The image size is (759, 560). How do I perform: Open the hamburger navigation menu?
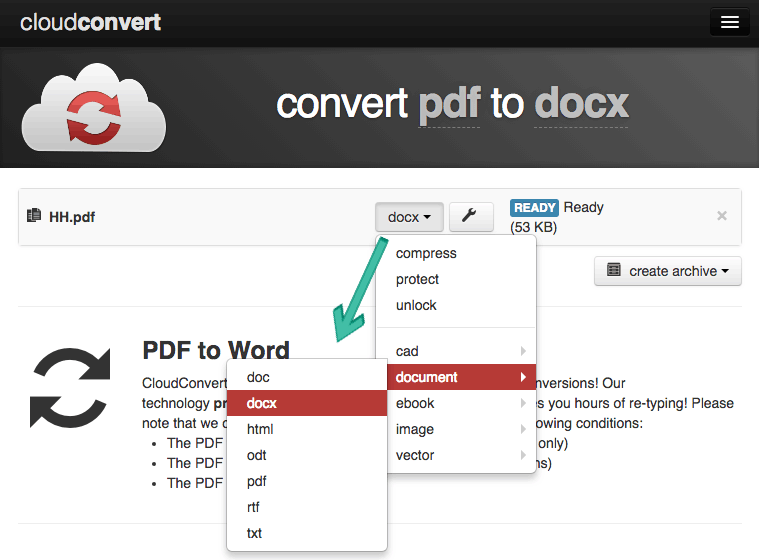[x=729, y=22]
